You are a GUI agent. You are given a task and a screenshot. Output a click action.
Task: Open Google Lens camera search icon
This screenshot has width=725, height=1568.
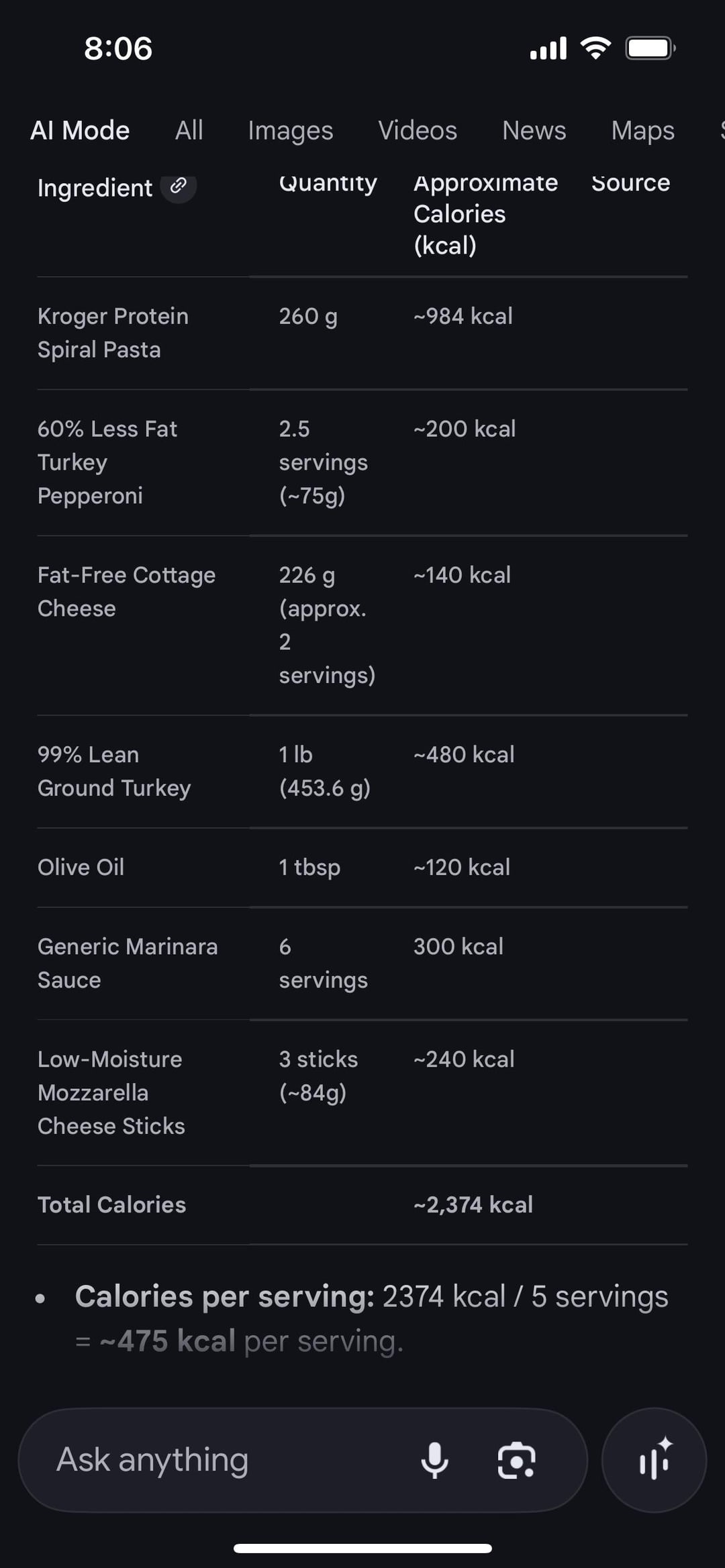point(516,1460)
